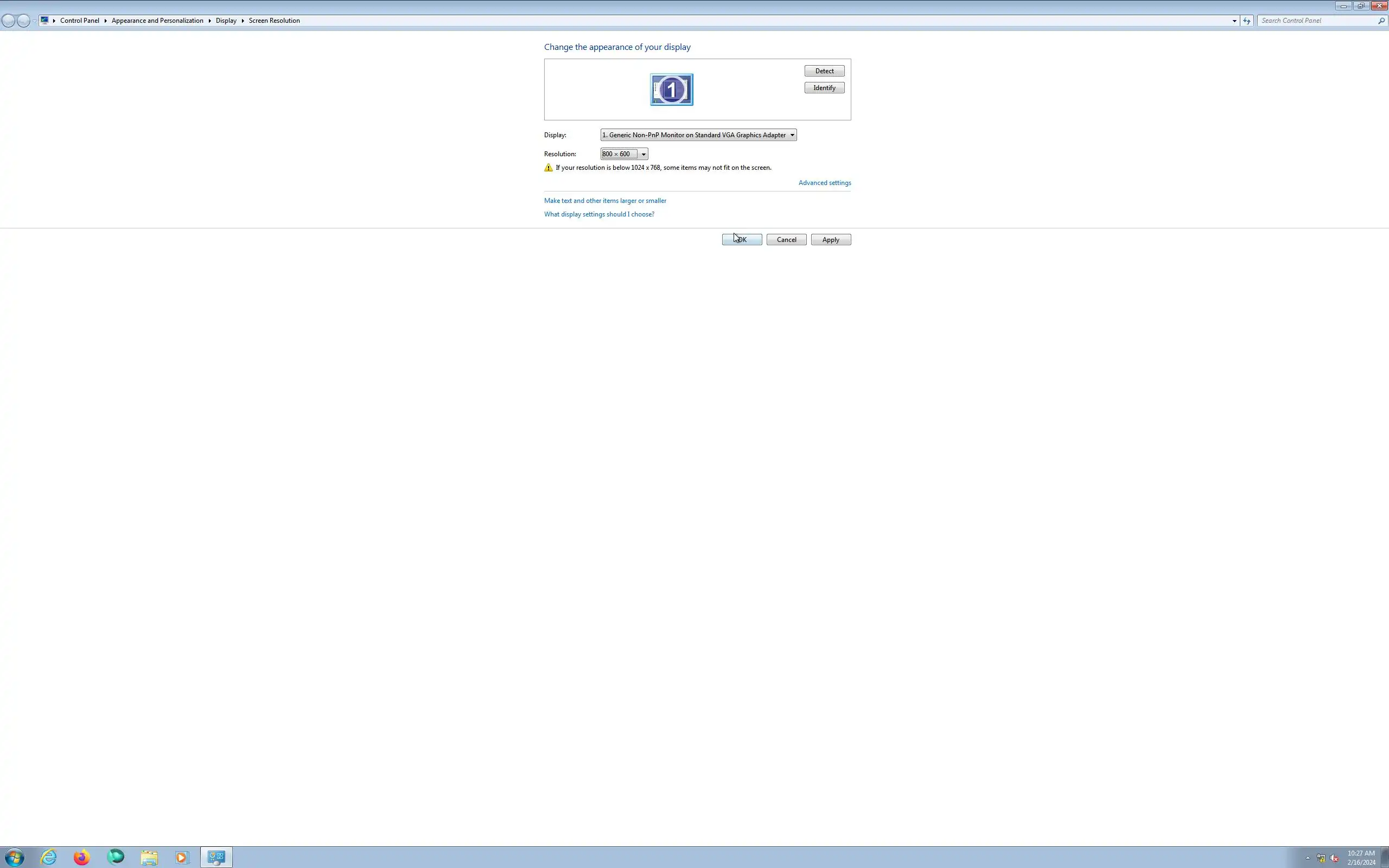The height and width of the screenshot is (868, 1389).
Task: Navigate to Appearance and Personalization breadcrumb
Action: coord(157,21)
